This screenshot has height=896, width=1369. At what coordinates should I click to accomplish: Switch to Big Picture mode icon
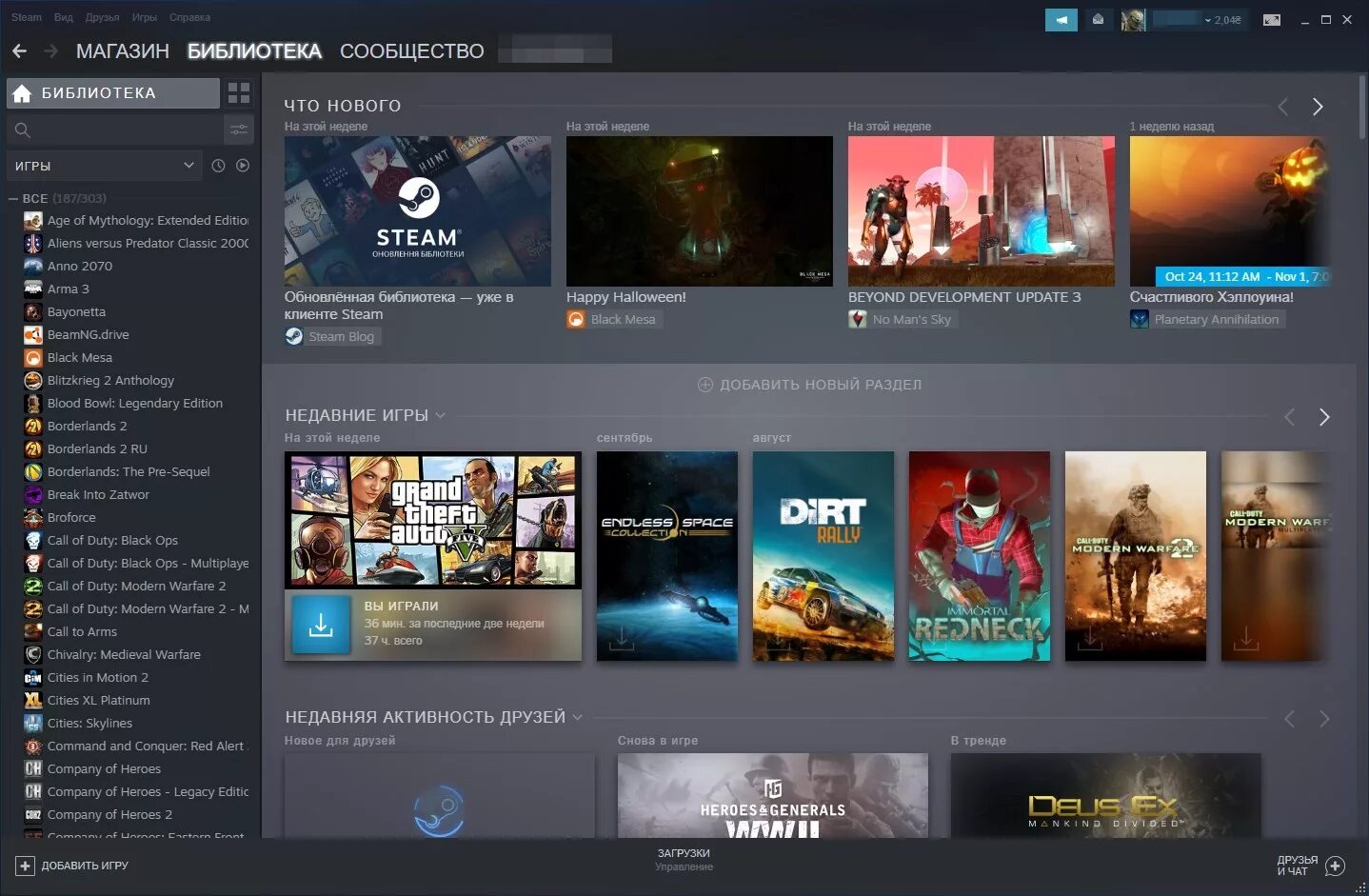click(1272, 19)
